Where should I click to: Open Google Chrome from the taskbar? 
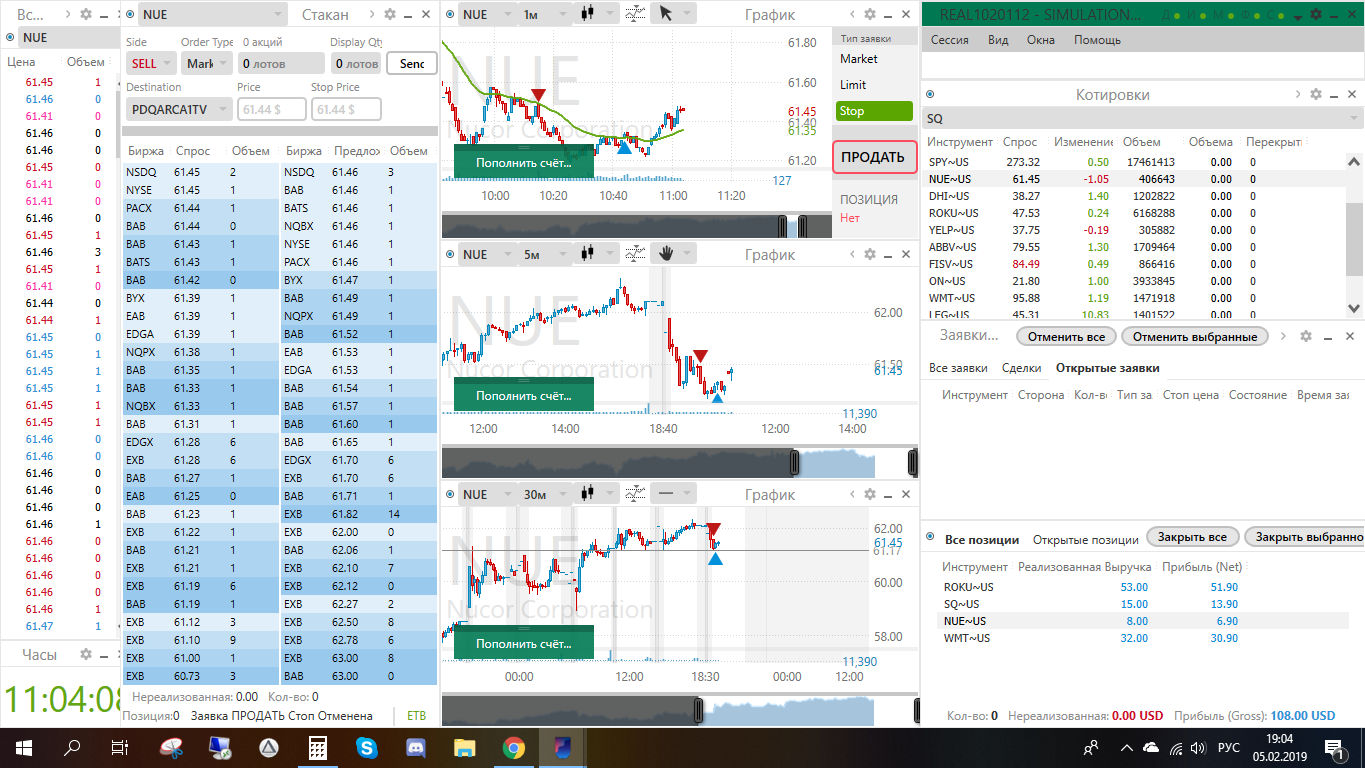pos(514,747)
